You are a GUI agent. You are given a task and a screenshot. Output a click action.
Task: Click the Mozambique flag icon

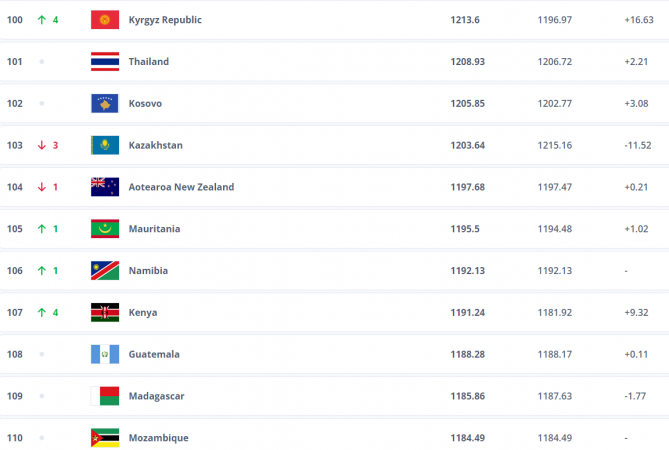click(105, 438)
